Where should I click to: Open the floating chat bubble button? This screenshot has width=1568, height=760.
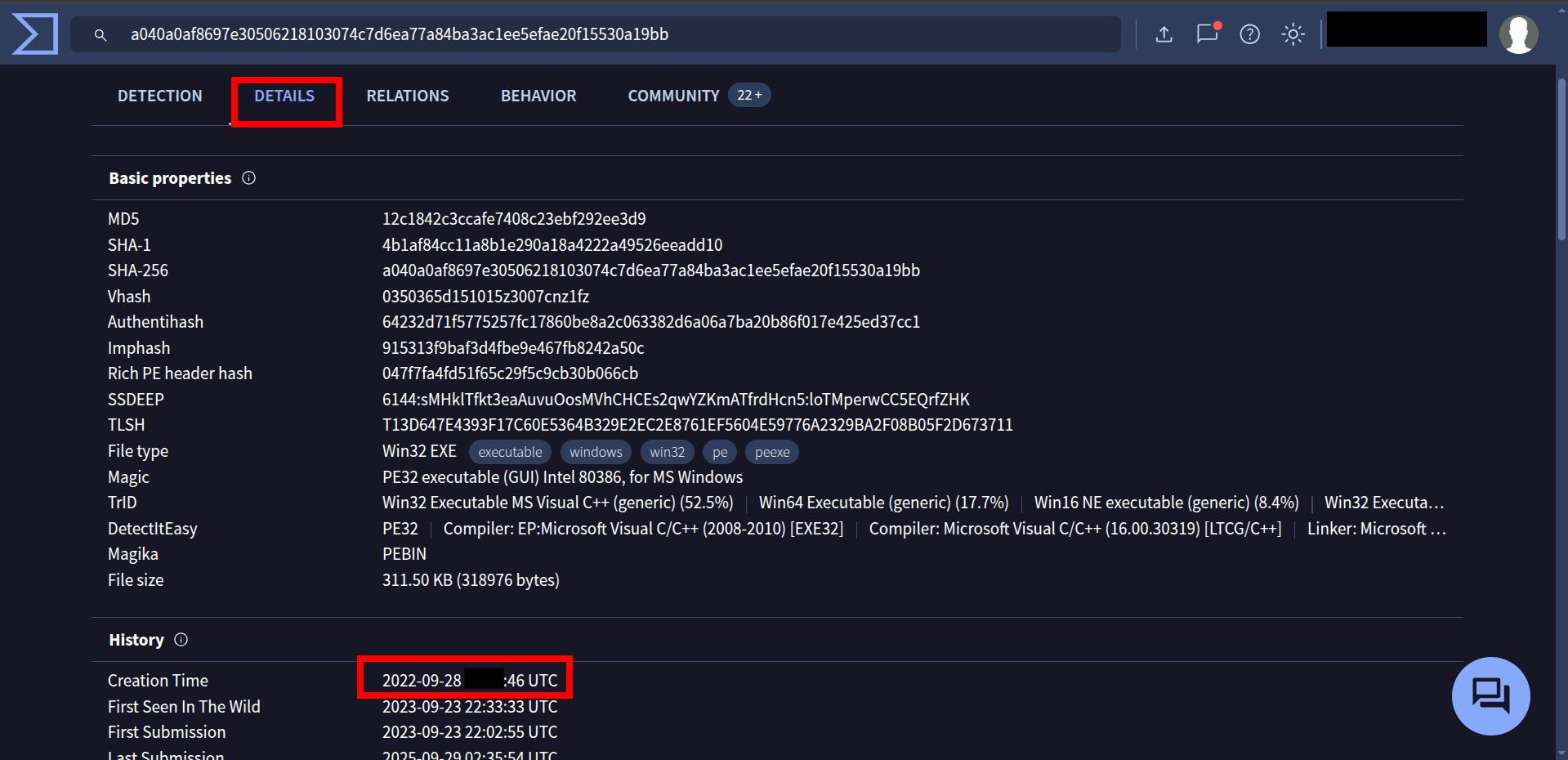click(1490, 696)
